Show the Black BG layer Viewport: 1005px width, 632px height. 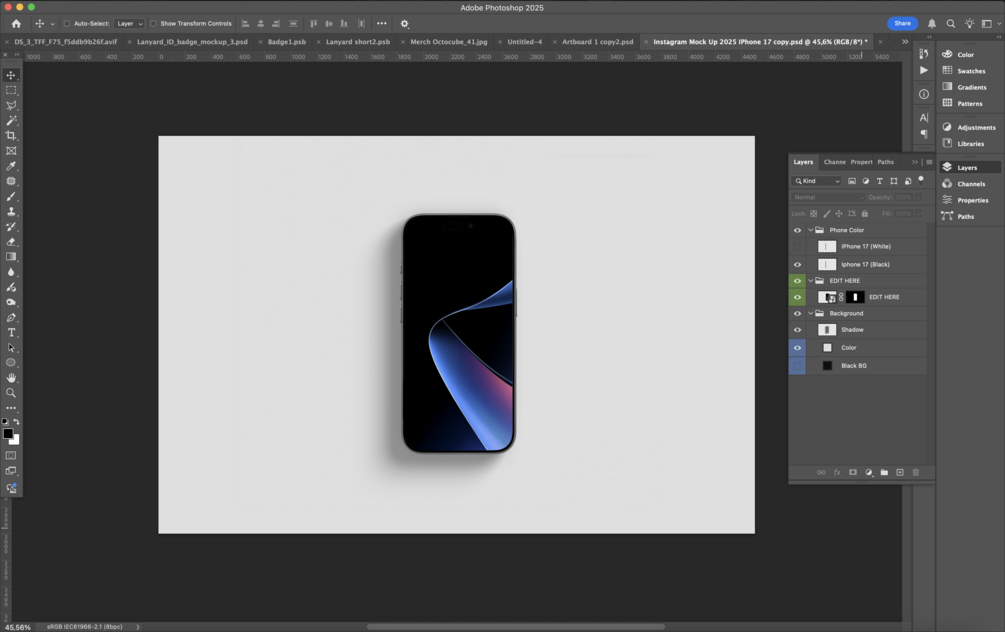coord(797,365)
